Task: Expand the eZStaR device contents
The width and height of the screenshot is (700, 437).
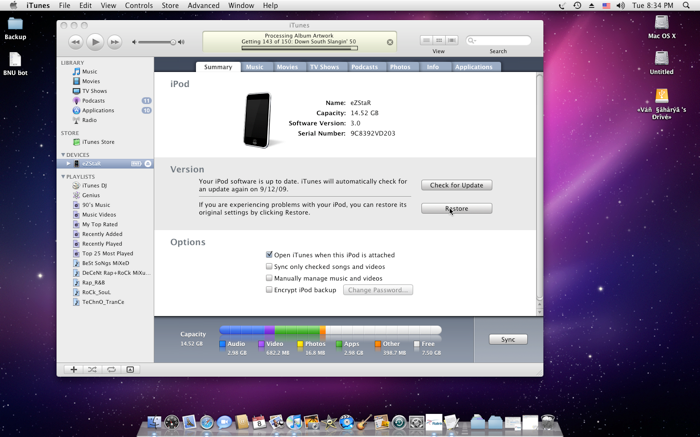Action: (x=68, y=164)
